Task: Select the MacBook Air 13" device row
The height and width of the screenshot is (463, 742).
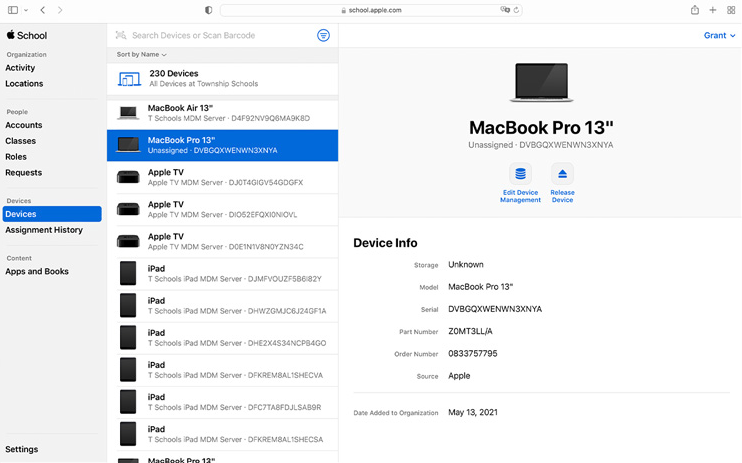Action: [x=222, y=113]
